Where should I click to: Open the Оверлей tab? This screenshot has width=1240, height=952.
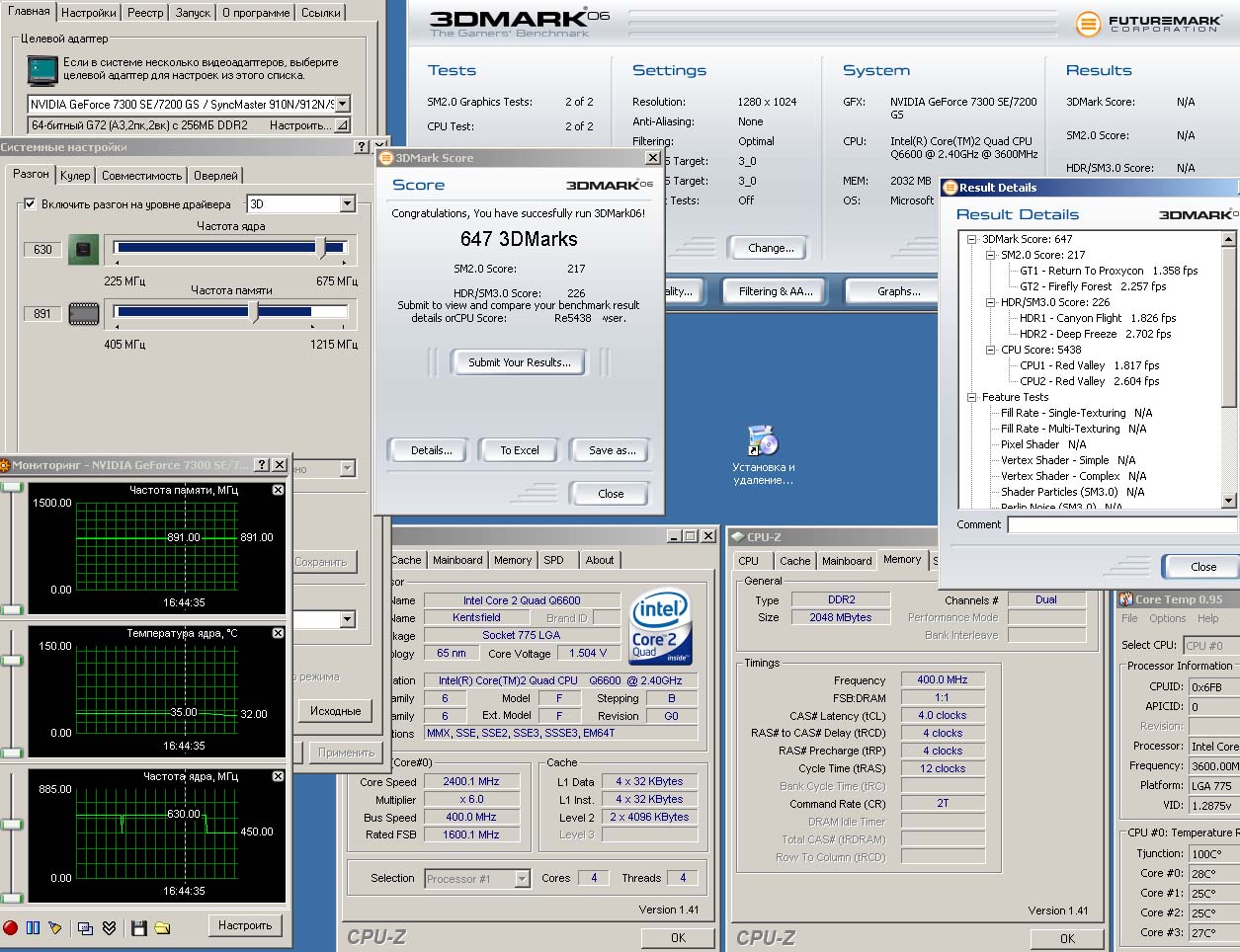pos(215,176)
